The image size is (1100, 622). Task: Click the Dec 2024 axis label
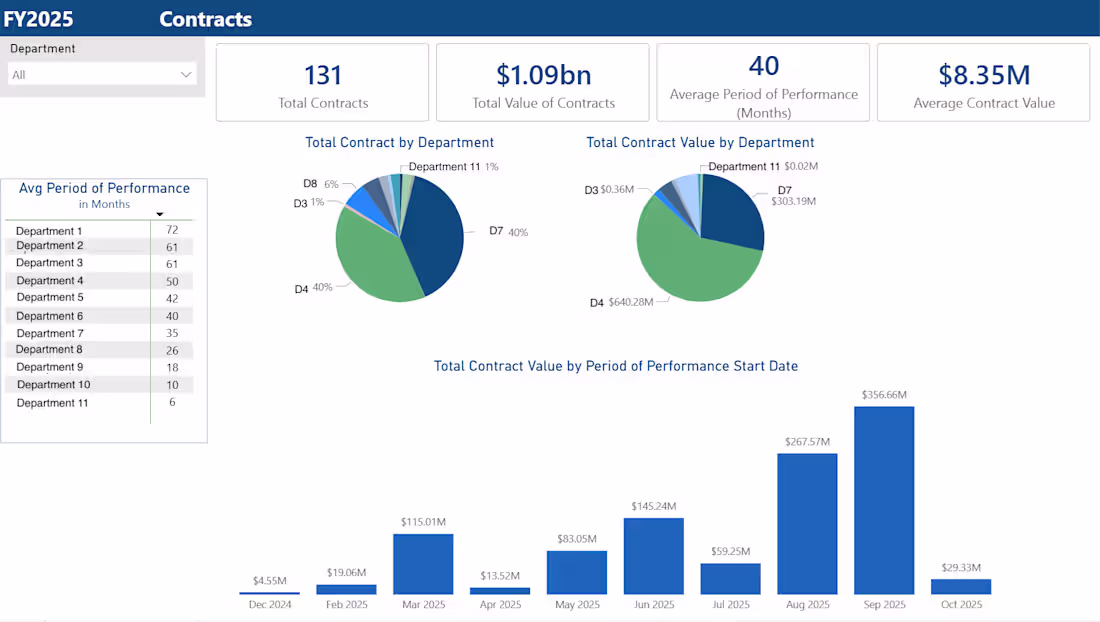click(x=269, y=604)
